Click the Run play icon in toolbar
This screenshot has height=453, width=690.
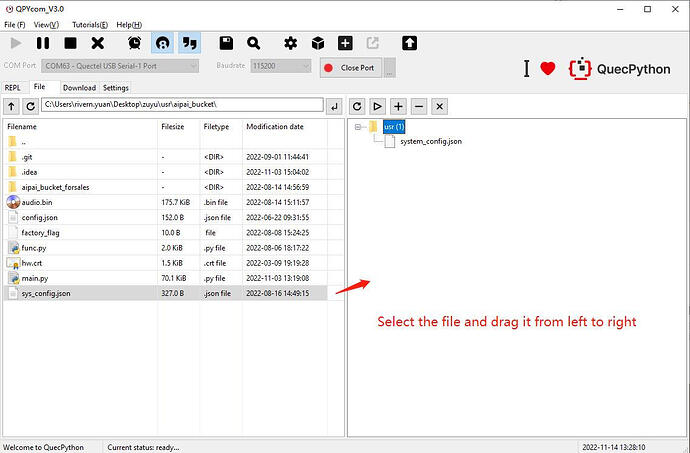16,43
